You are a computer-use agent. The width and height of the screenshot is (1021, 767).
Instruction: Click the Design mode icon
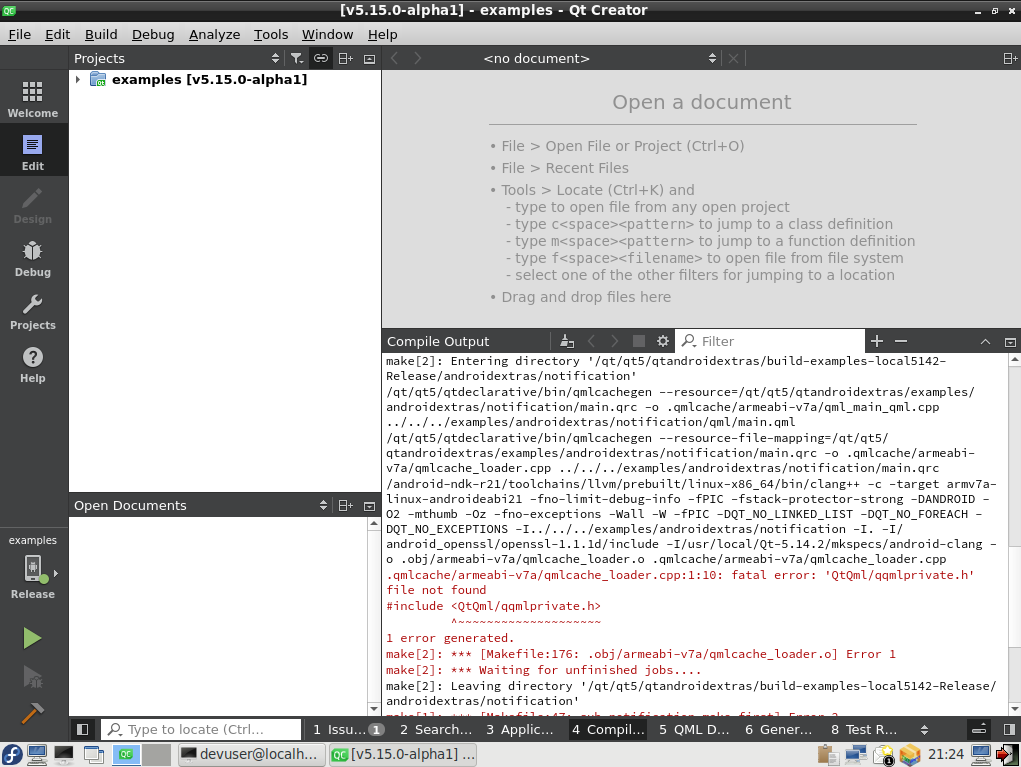(33, 205)
